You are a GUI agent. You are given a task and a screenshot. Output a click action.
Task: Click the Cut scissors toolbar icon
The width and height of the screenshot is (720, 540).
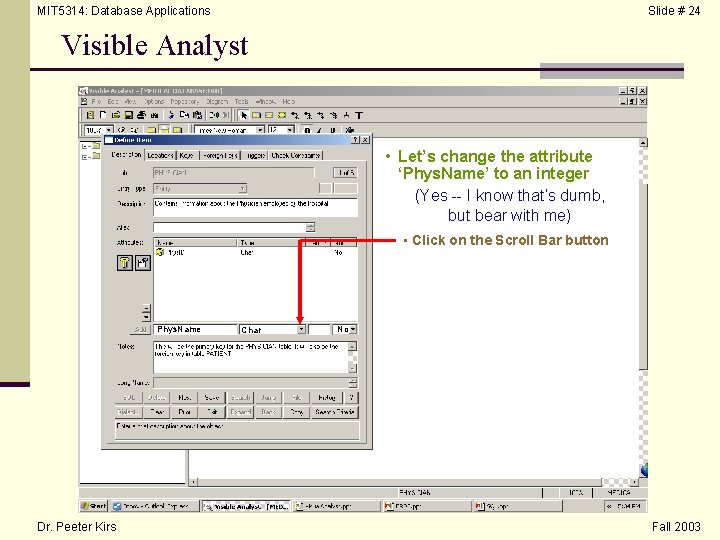tap(171, 115)
